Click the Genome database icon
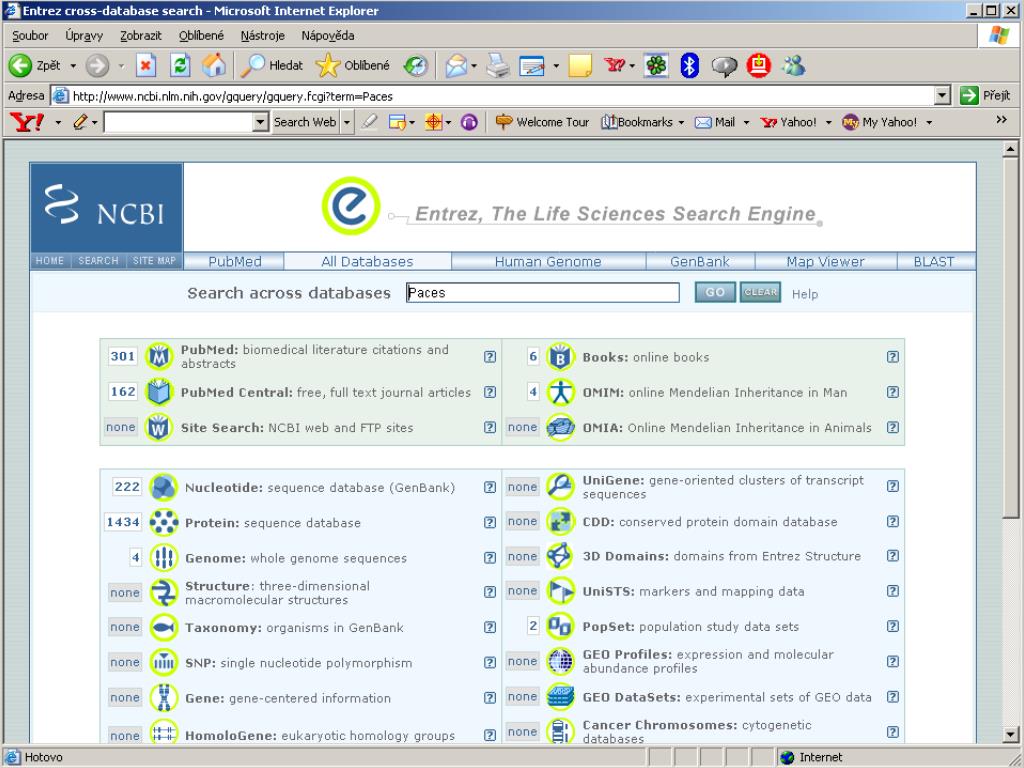 [163, 558]
